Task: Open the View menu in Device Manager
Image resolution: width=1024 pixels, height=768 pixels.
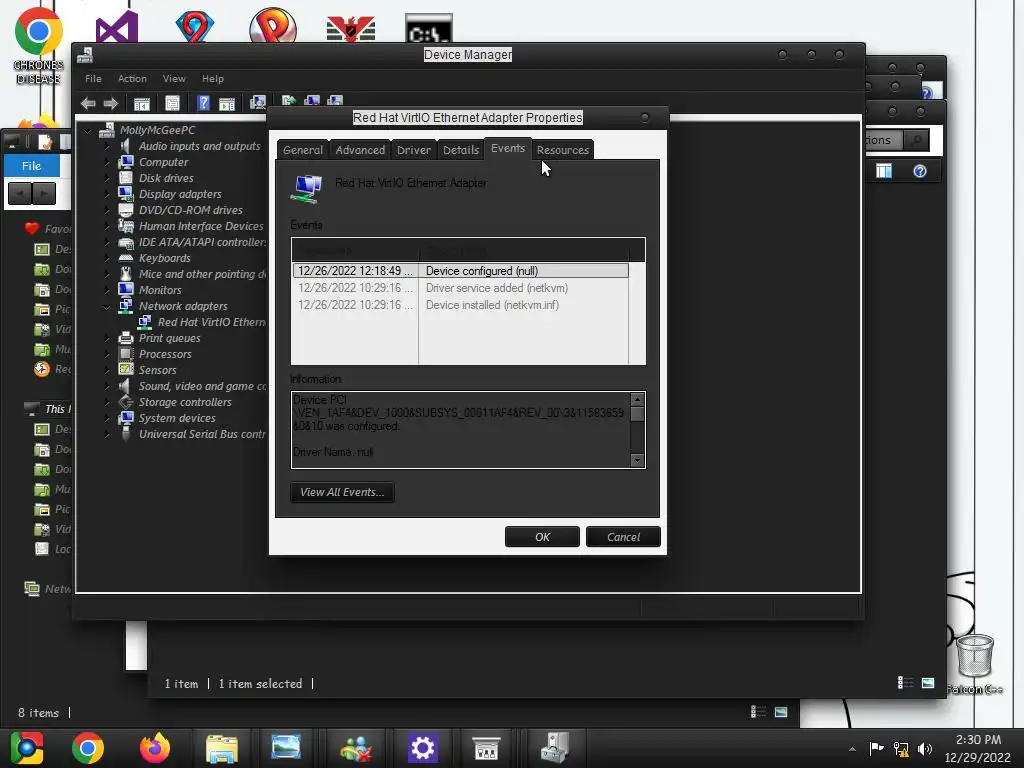Action: pyautogui.click(x=174, y=78)
